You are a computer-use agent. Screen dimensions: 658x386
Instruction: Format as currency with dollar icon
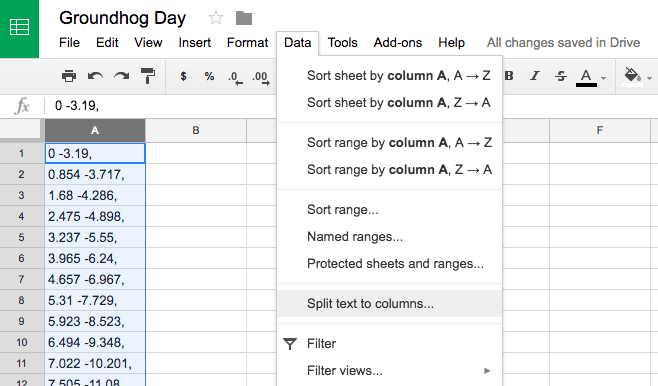pos(183,76)
